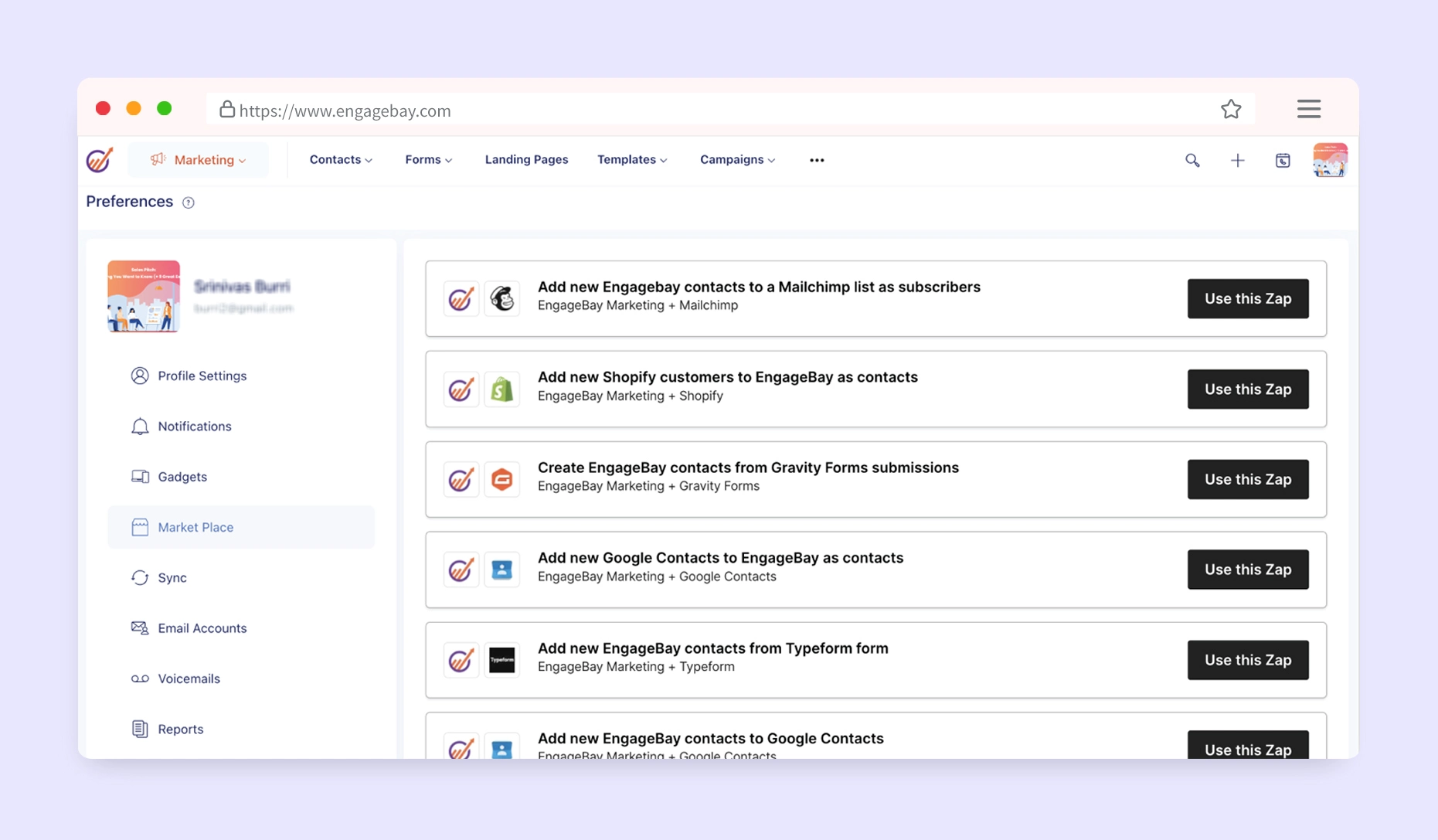This screenshot has height=840, width=1438.
Task: Click the Sync circular arrows icon
Action: [x=140, y=577]
